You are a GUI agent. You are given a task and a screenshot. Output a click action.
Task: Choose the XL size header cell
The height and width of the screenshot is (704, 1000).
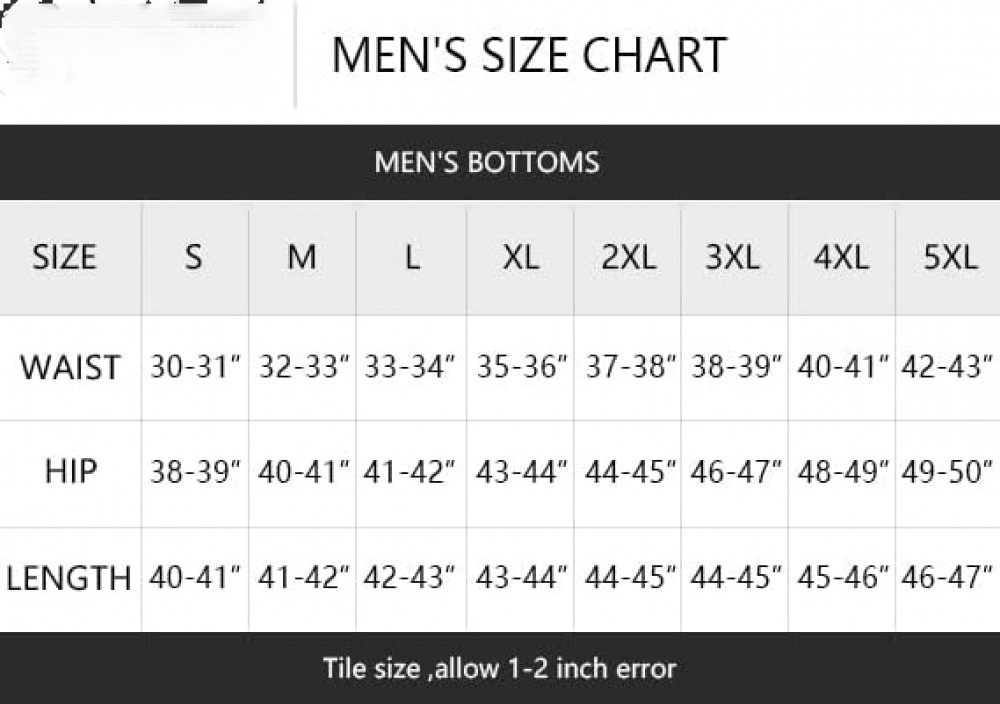pos(520,258)
